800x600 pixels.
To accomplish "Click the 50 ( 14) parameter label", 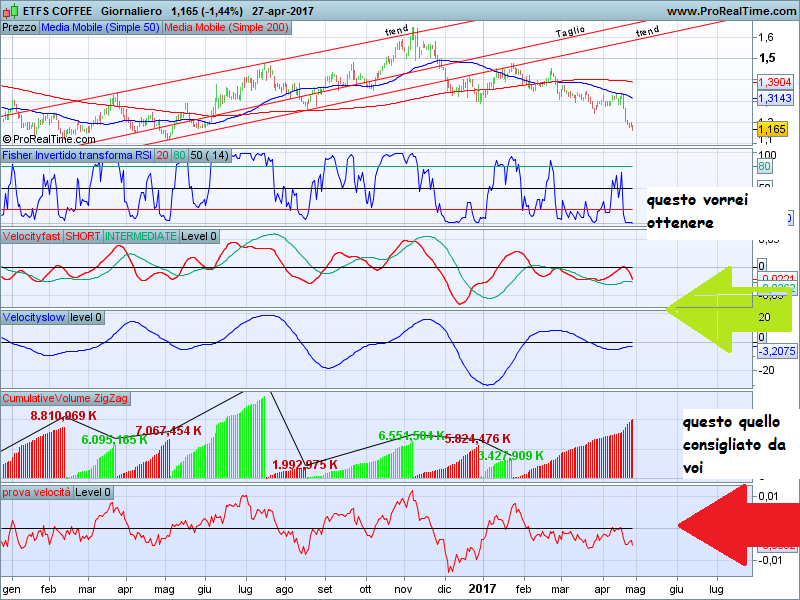I will coord(209,156).
